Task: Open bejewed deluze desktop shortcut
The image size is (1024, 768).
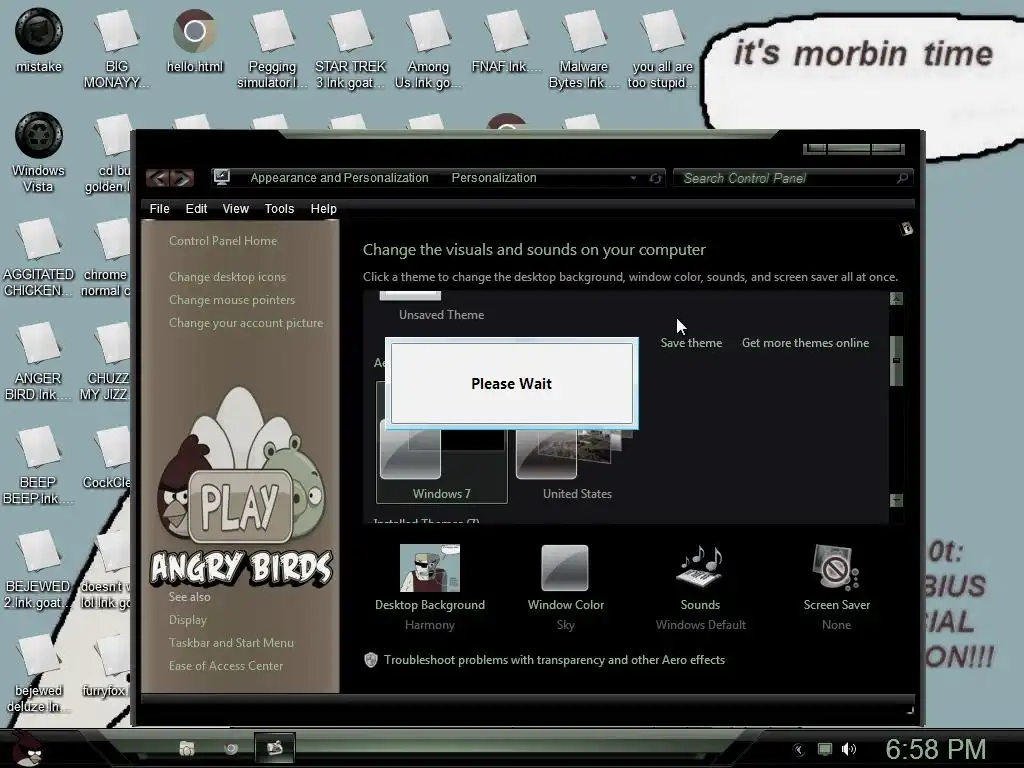Action: [x=38, y=673]
